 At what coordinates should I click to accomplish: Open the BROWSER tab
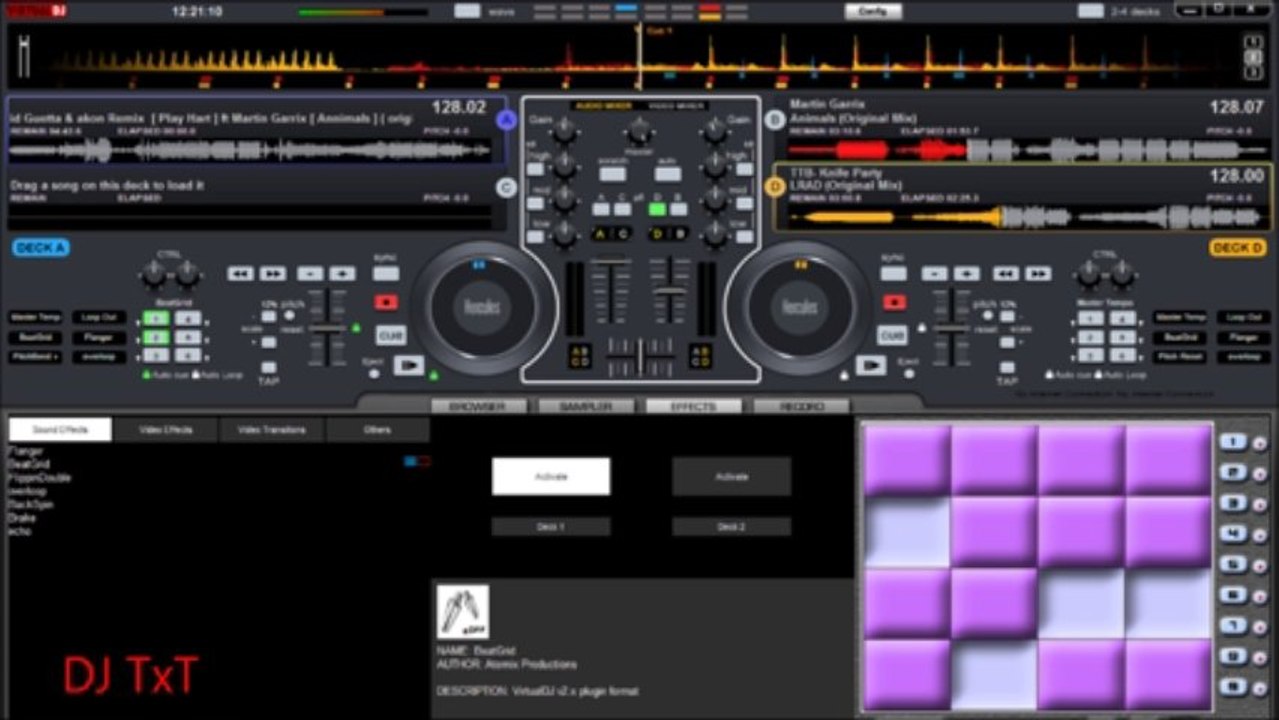[x=479, y=406]
